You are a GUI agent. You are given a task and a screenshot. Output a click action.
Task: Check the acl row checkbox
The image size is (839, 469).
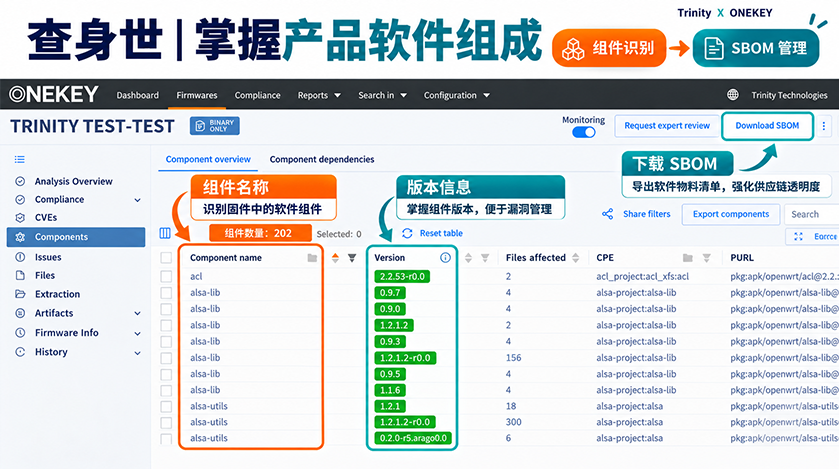pos(166,276)
